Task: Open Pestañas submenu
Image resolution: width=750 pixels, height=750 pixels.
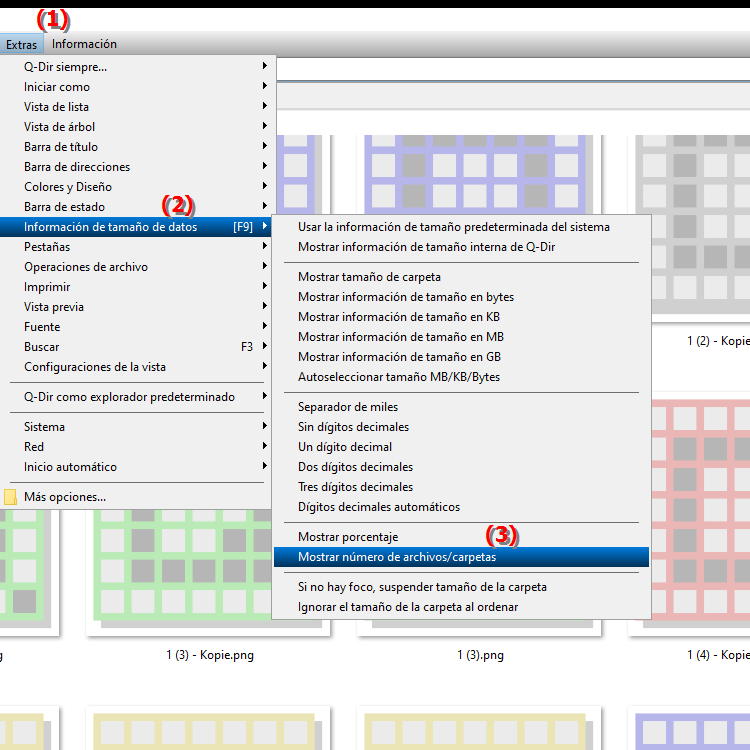Action: pyautogui.click(x=138, y=247)
